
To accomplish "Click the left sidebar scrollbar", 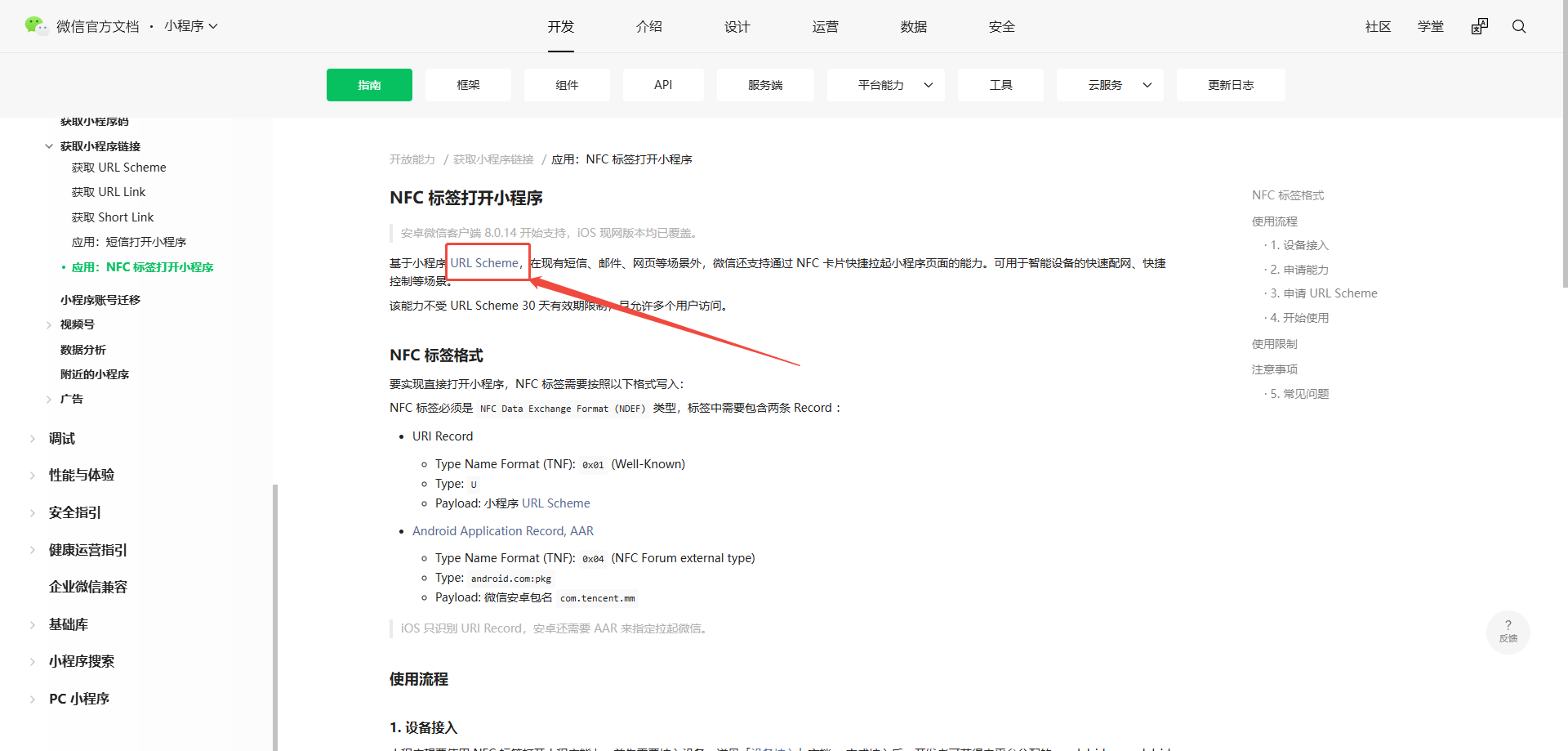I will [x=275, y=617].
